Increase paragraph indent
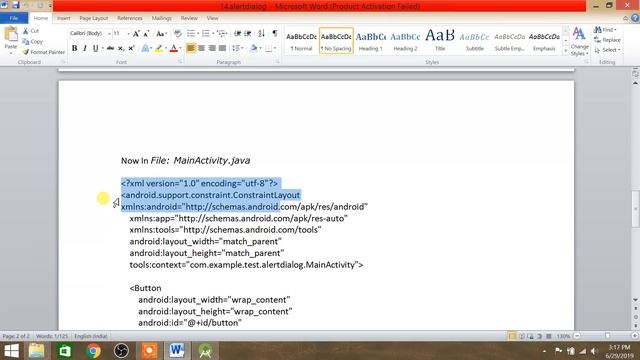 click(247, 33)
